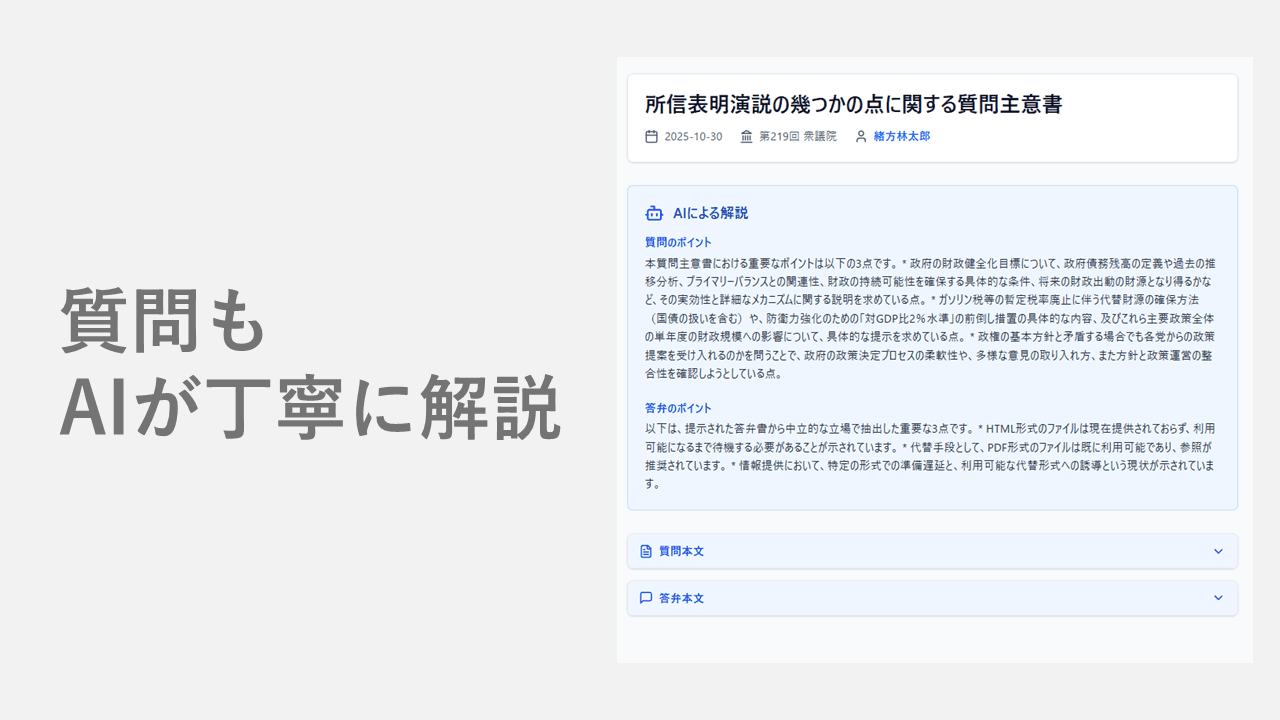Expand the 質問本文 section

(930, 551)
